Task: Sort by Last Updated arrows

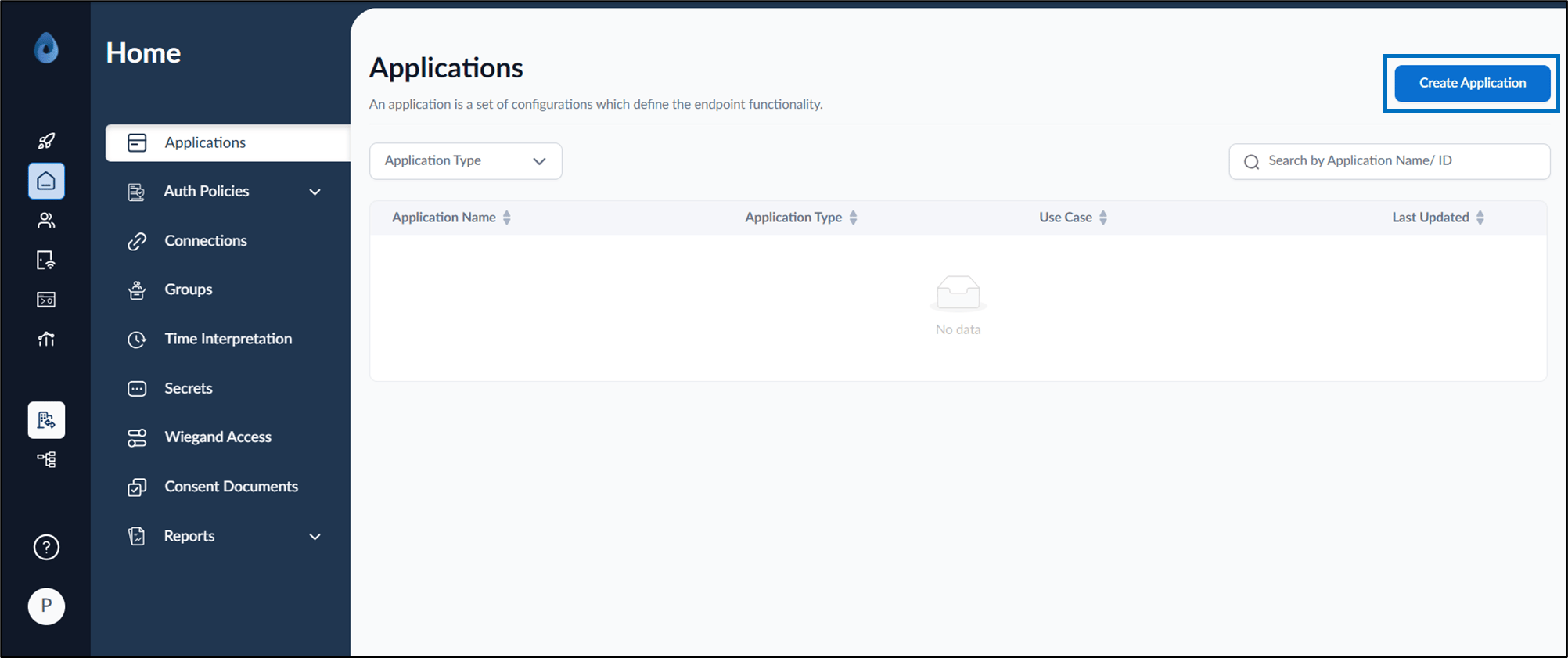Action: click(1480, 218)
